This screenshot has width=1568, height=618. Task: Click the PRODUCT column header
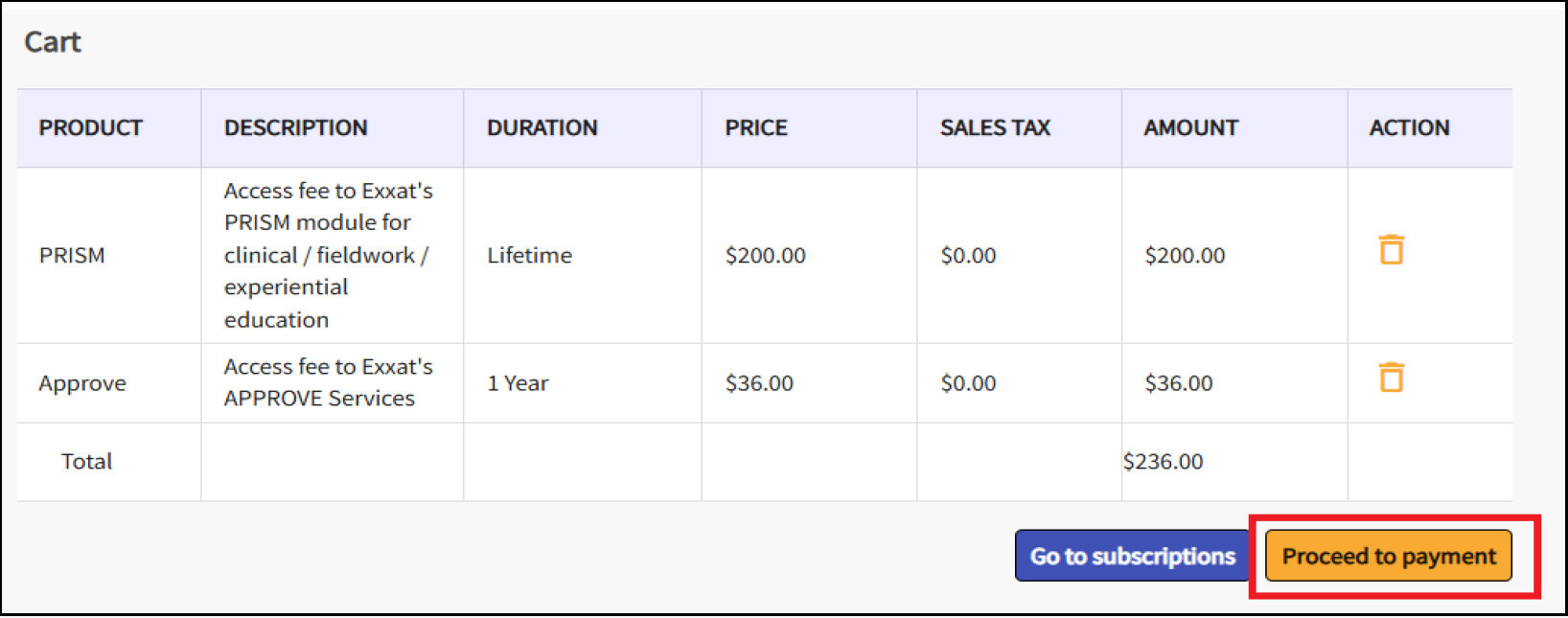(91, 128)
